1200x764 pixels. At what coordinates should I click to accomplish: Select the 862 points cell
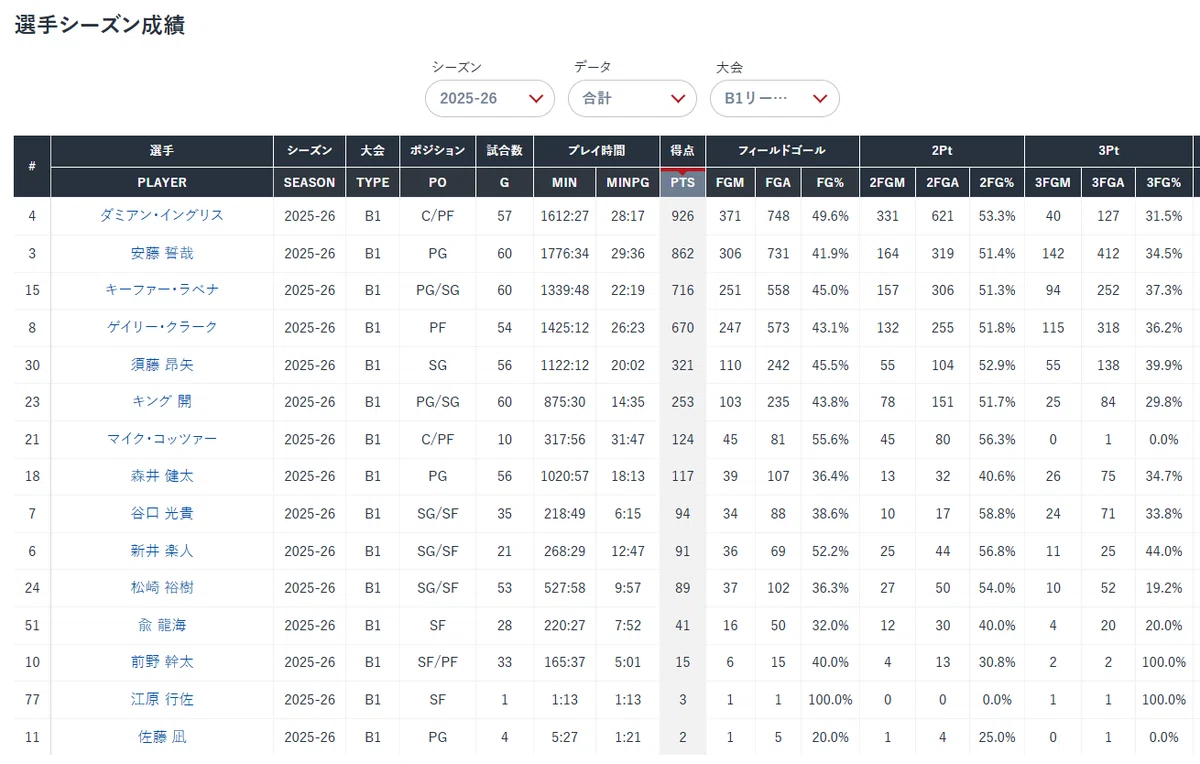click(x=683, y=254)
